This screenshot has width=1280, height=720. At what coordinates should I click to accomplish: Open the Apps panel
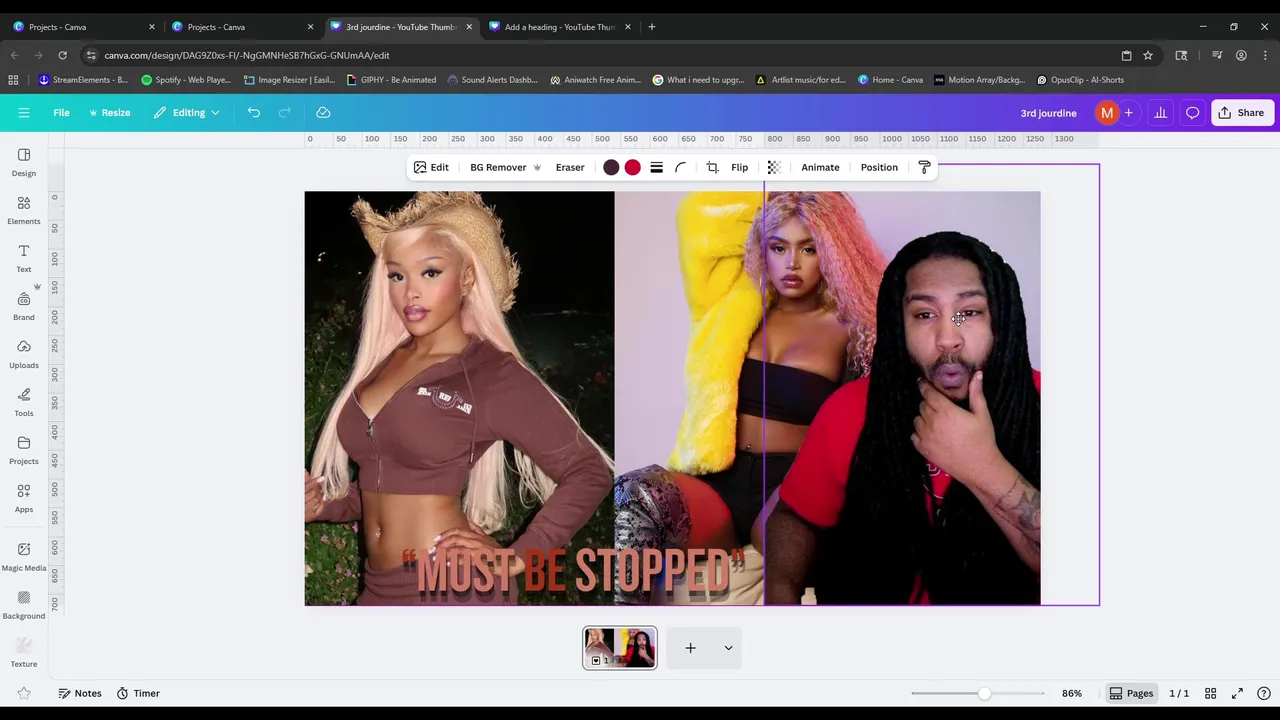pos(24,497)
